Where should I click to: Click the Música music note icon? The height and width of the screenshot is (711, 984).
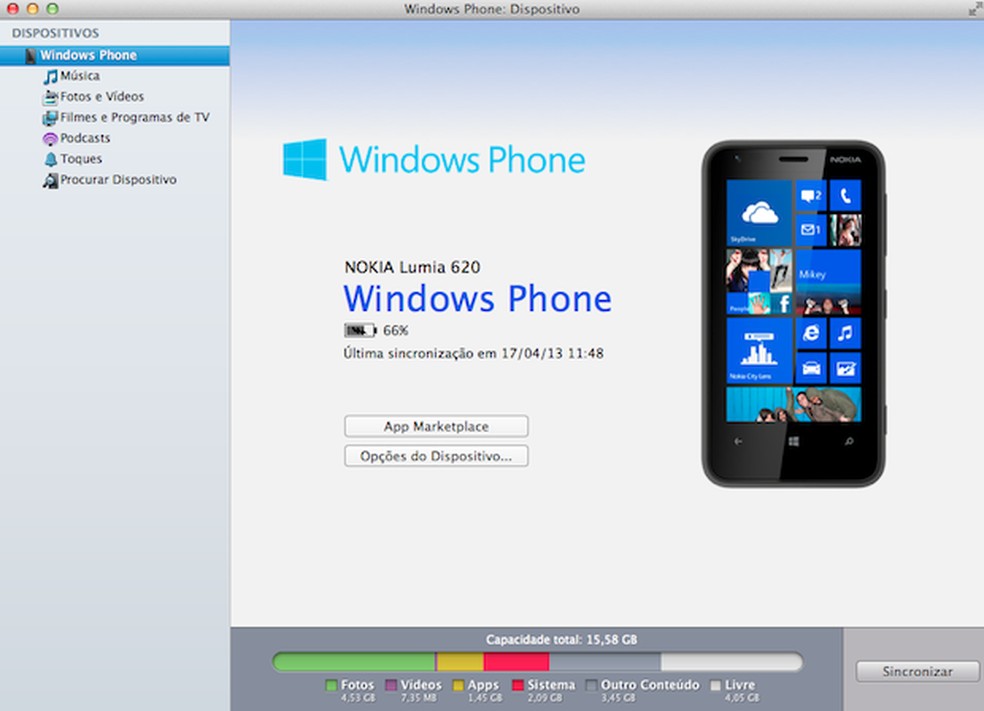[50, 77]
